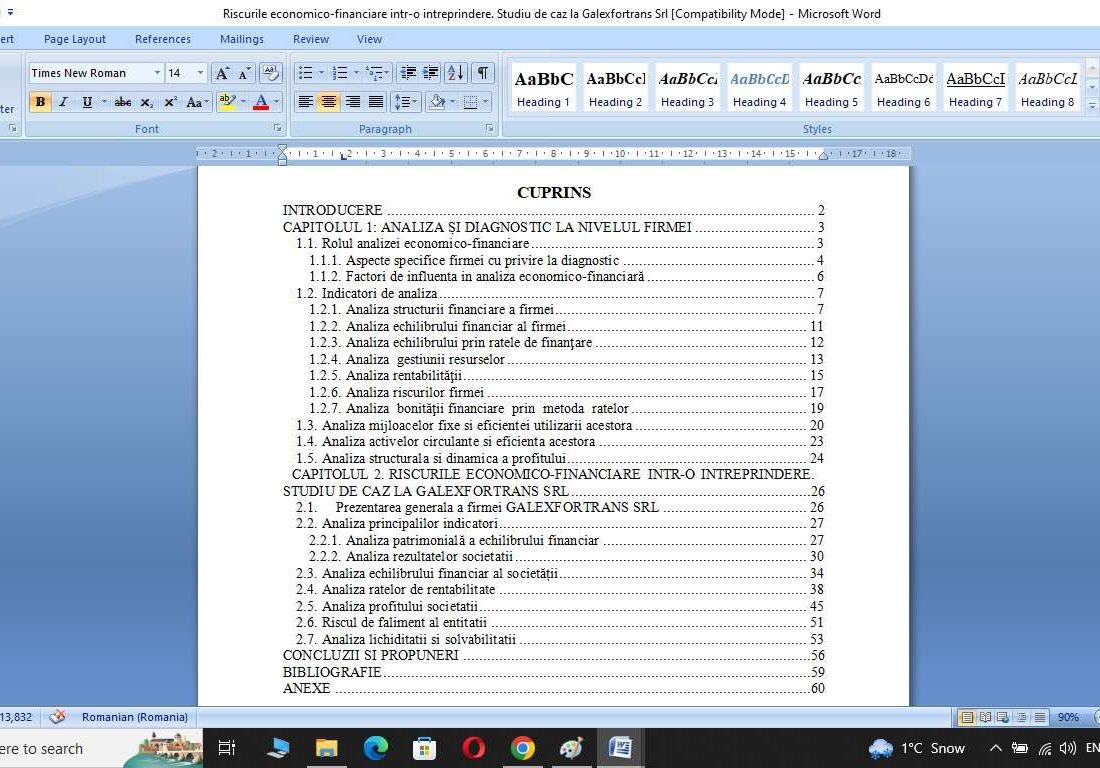The height and width of the screenshot is (768, 1100).
Task: Click the Grow Font icon
Action: pyautogui.click(x=222, y=73)
